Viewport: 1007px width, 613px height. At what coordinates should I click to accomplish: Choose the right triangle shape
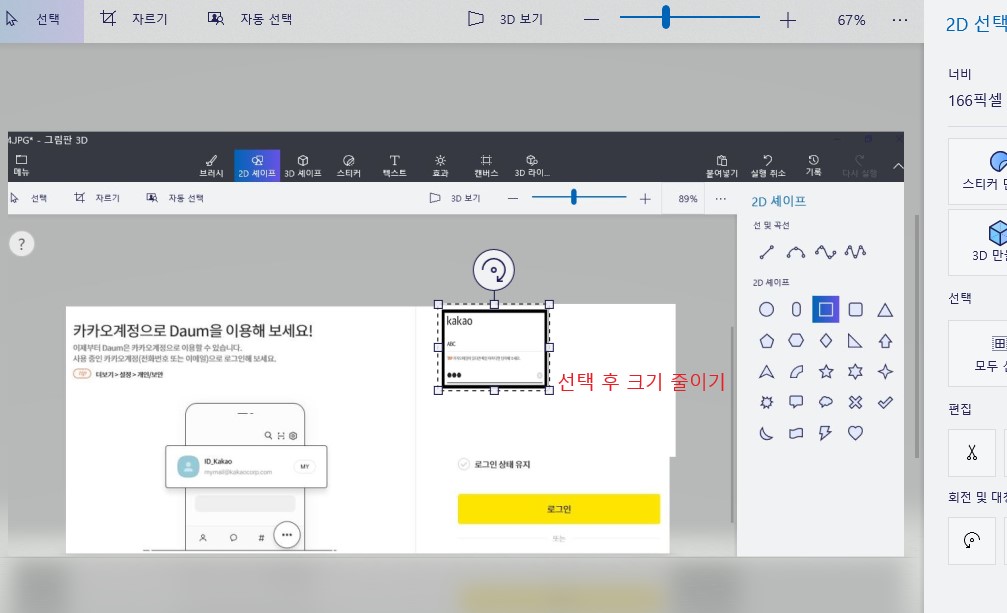[x=855, y=341]
